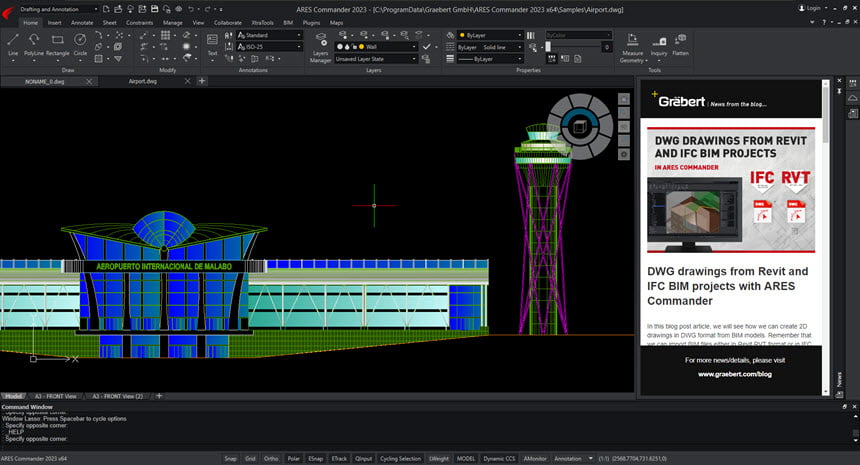This screenshot has width=860, height=465.
Task: Open the Layers Manager
Action: [320, 48]
